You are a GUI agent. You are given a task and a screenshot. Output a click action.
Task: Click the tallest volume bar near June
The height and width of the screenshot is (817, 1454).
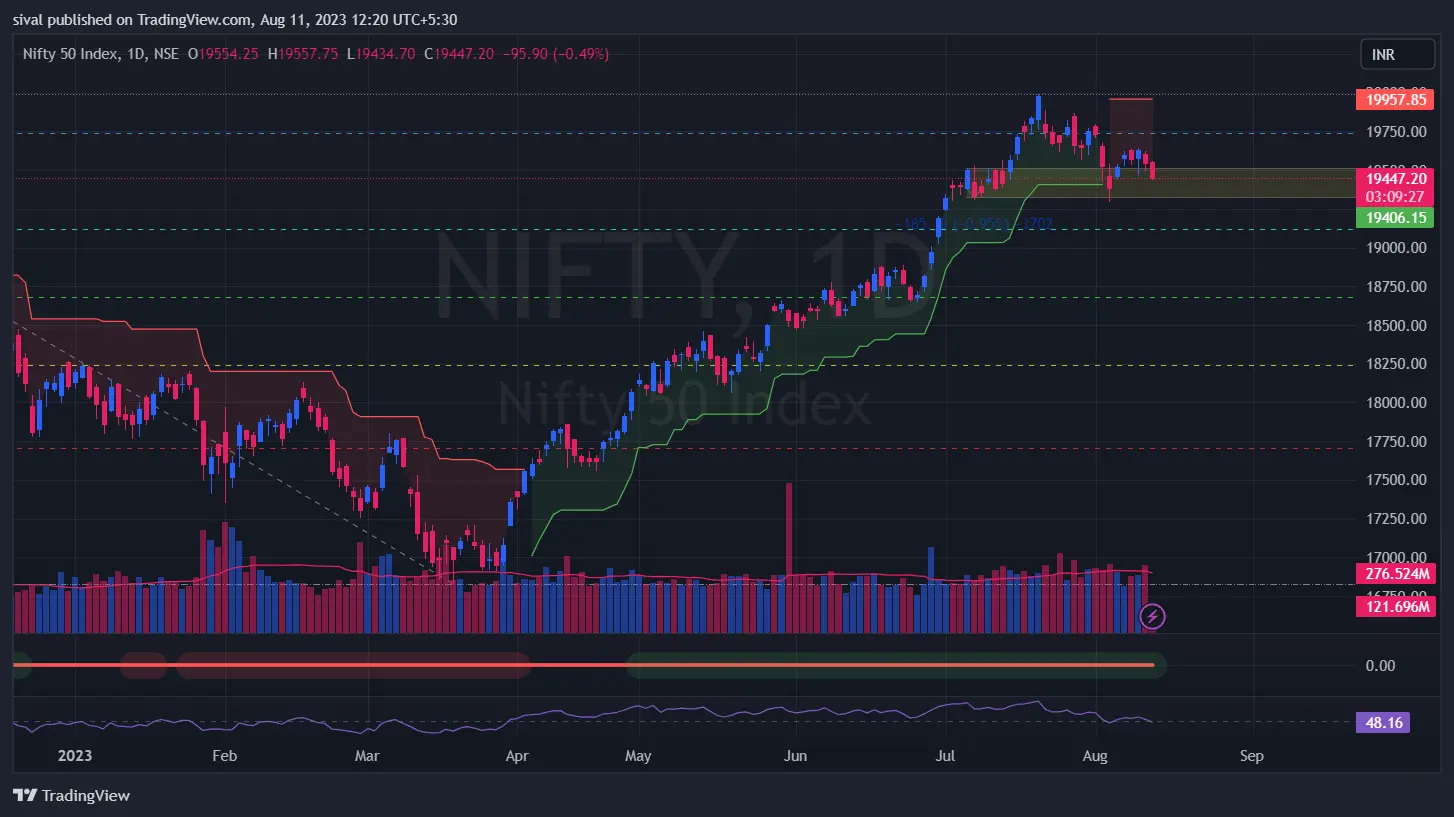click(x=789, y=558)
